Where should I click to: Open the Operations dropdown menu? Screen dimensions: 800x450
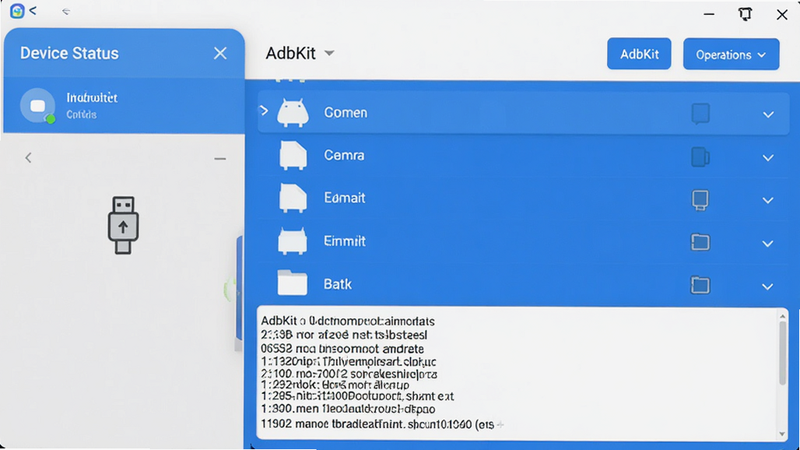click(x=731, y=54)
